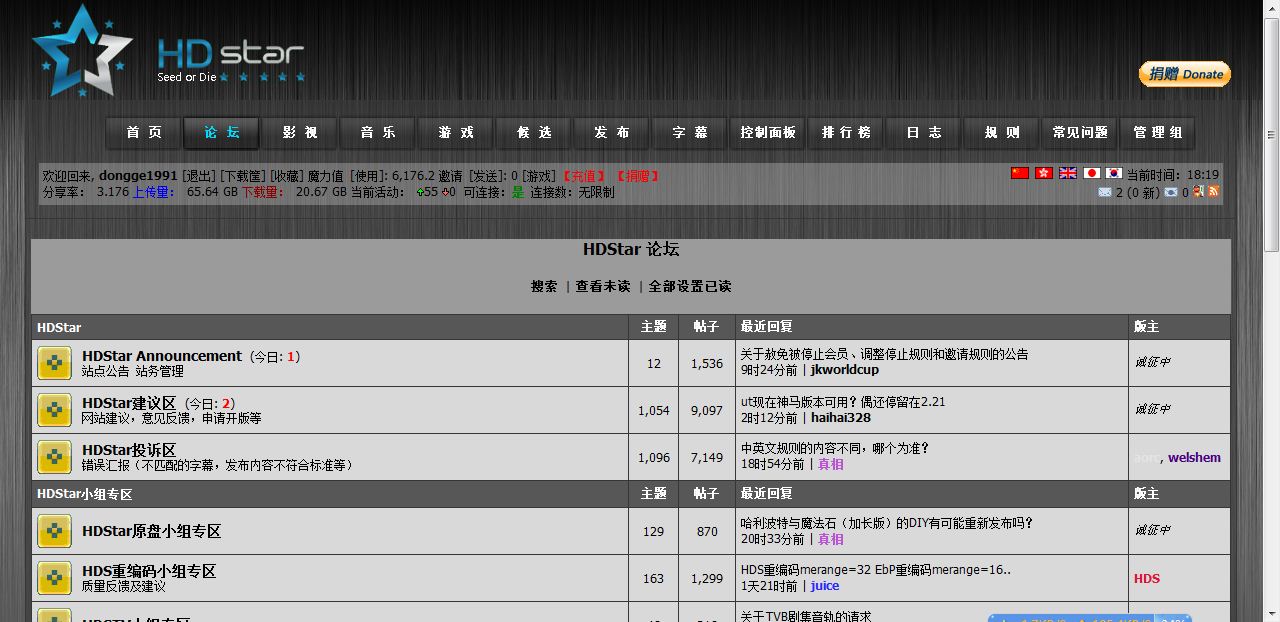Open the RSS feed icon
Viewport: 1280px width, 622px height.
click(x=1214, y=192)
